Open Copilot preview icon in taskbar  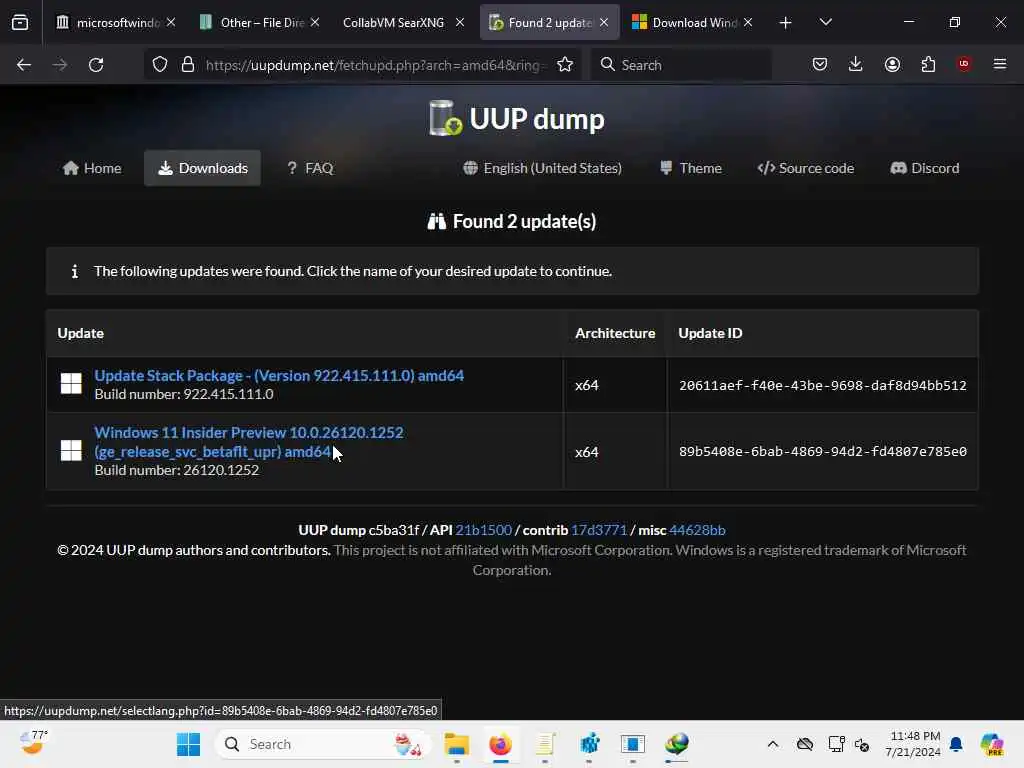[x=992, y=744]
